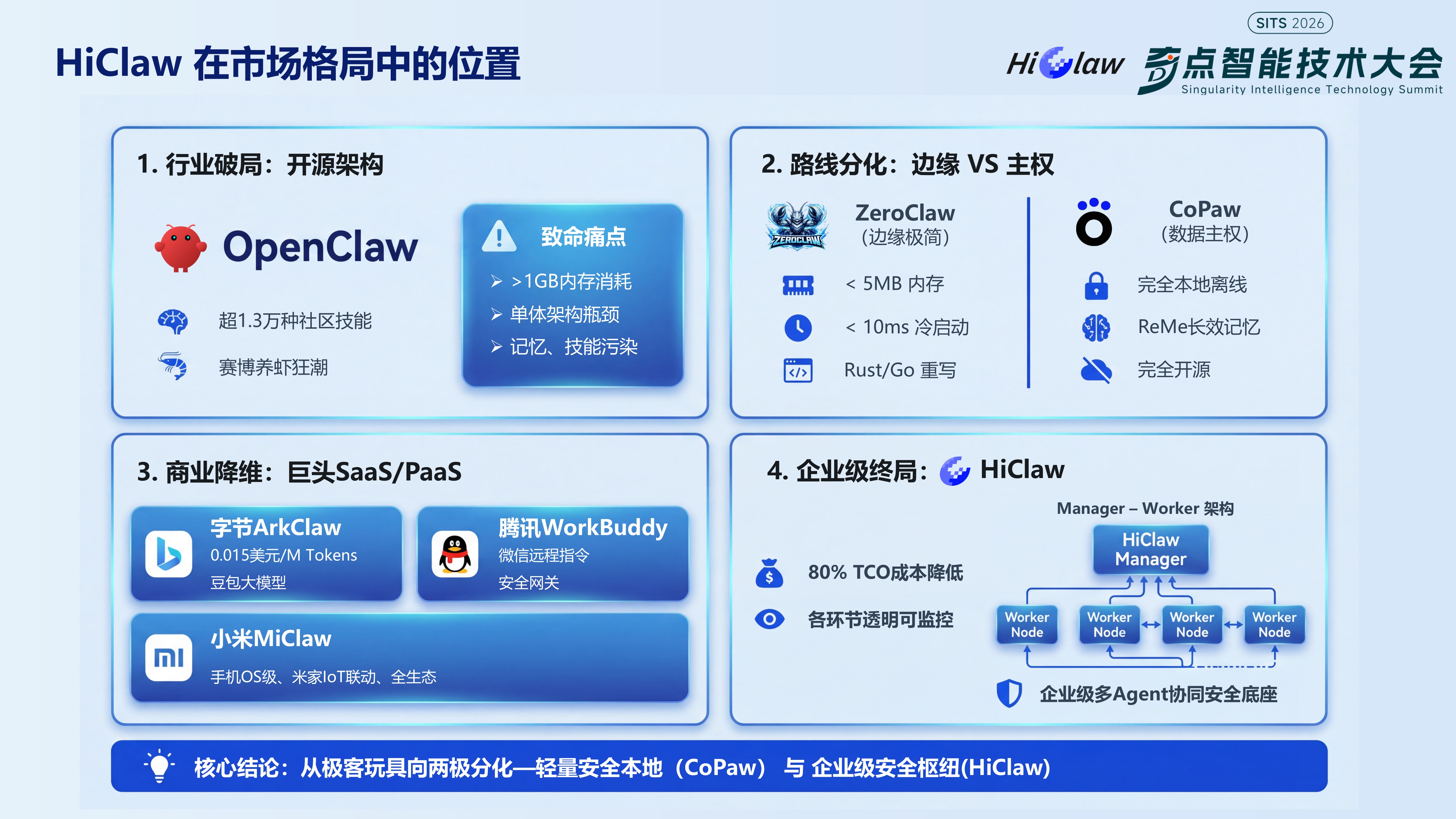
Task: Click the text >1GB内存消耗
Action: tap(571, 281)
